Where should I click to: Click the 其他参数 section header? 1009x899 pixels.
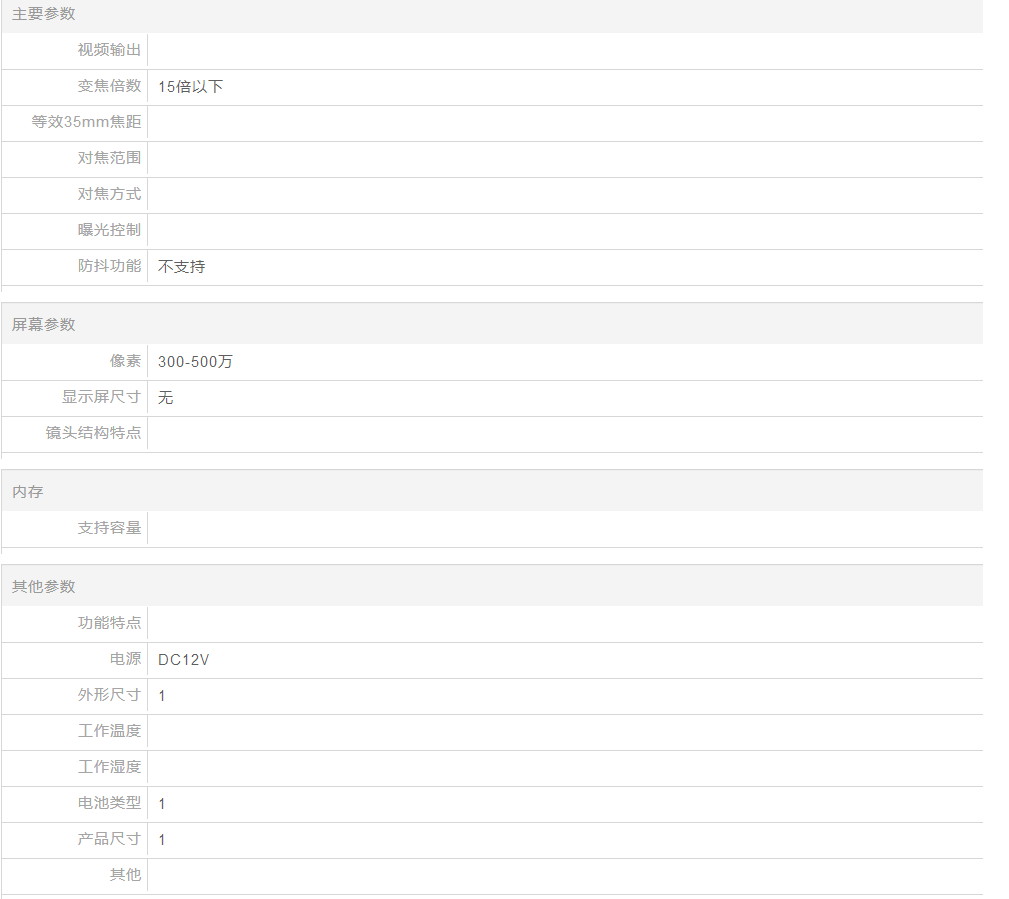coord(43,587)
